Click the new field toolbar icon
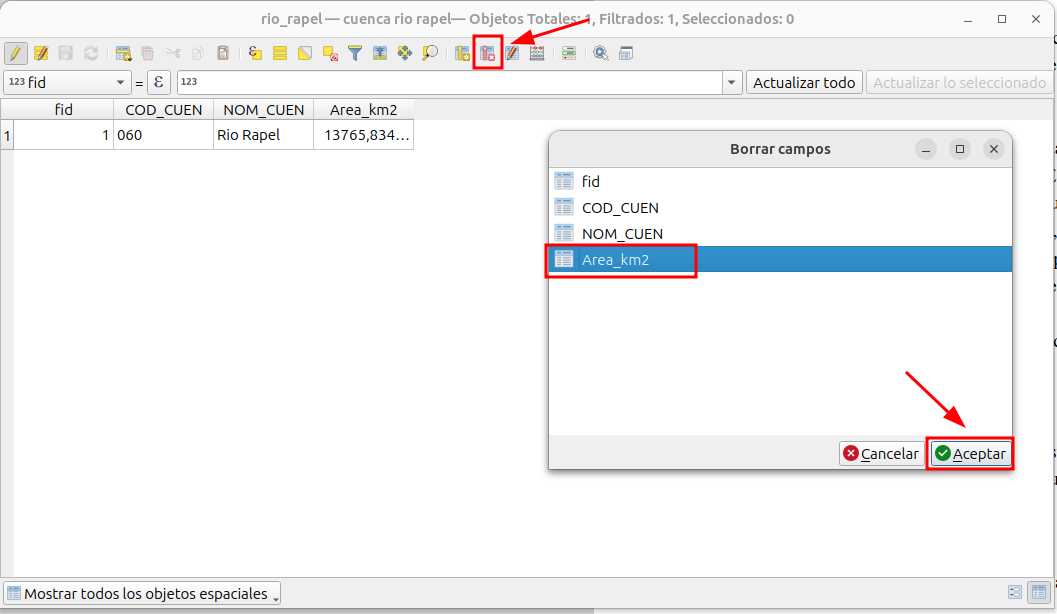Image resolution: width=1057 pixels, height=614 pixels. (462, 54)
